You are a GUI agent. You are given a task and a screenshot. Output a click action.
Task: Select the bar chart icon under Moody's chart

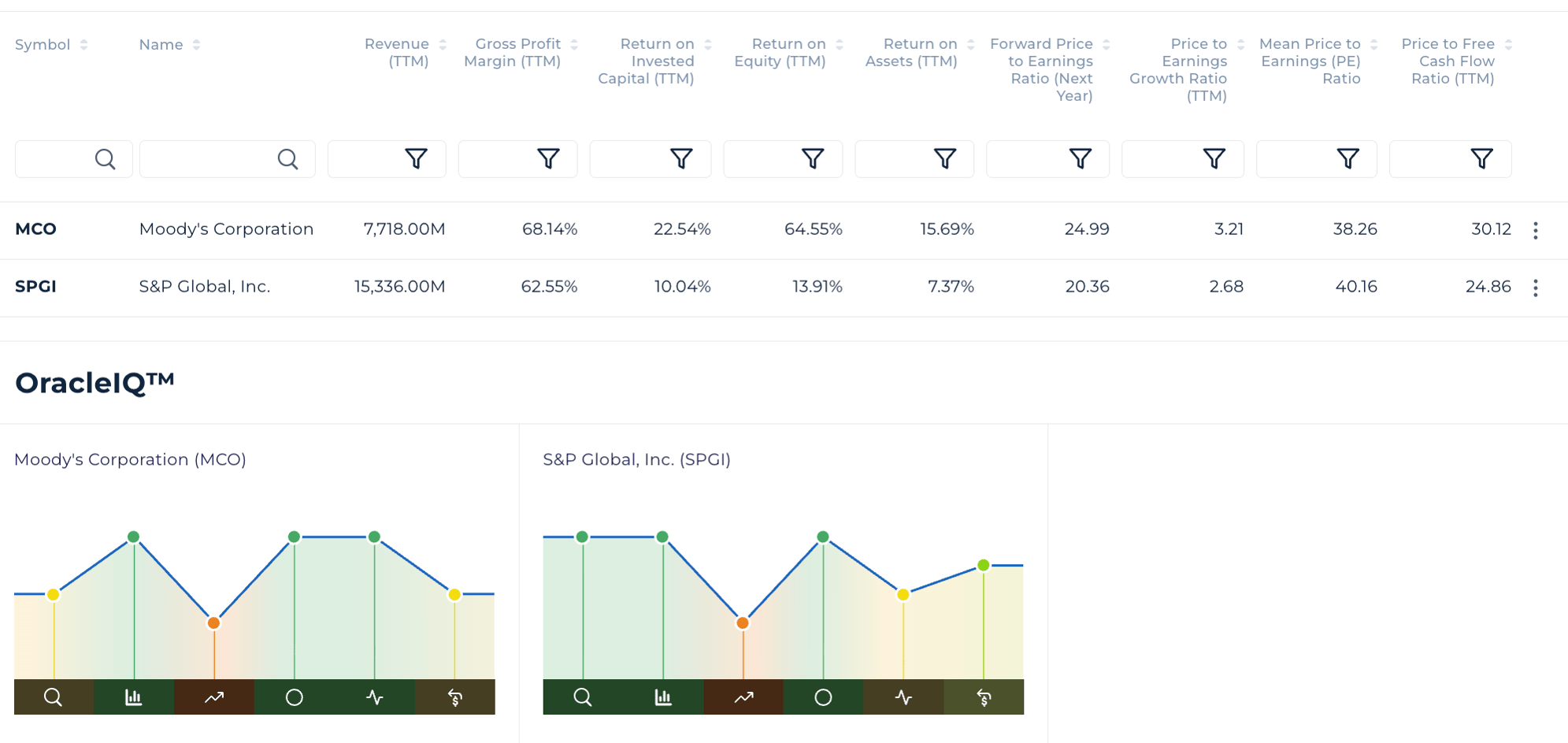coord(134,697)
